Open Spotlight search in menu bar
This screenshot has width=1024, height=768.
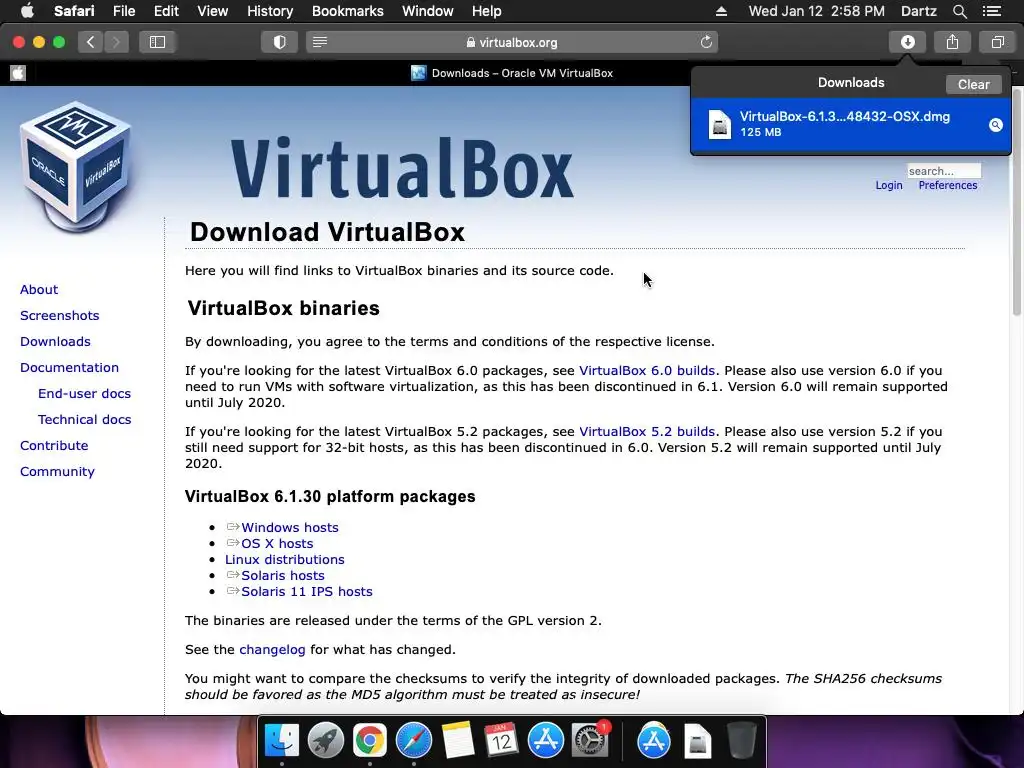[959, 11]
